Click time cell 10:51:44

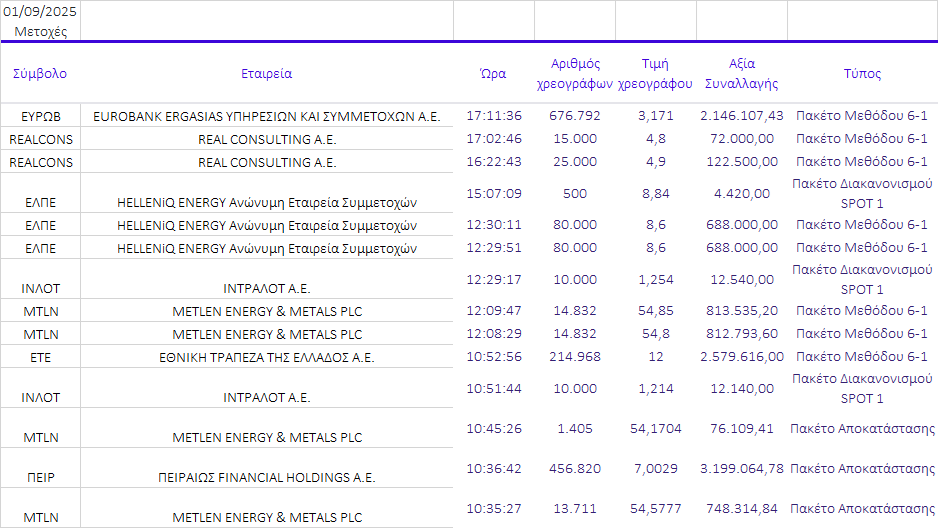point(494,389)
